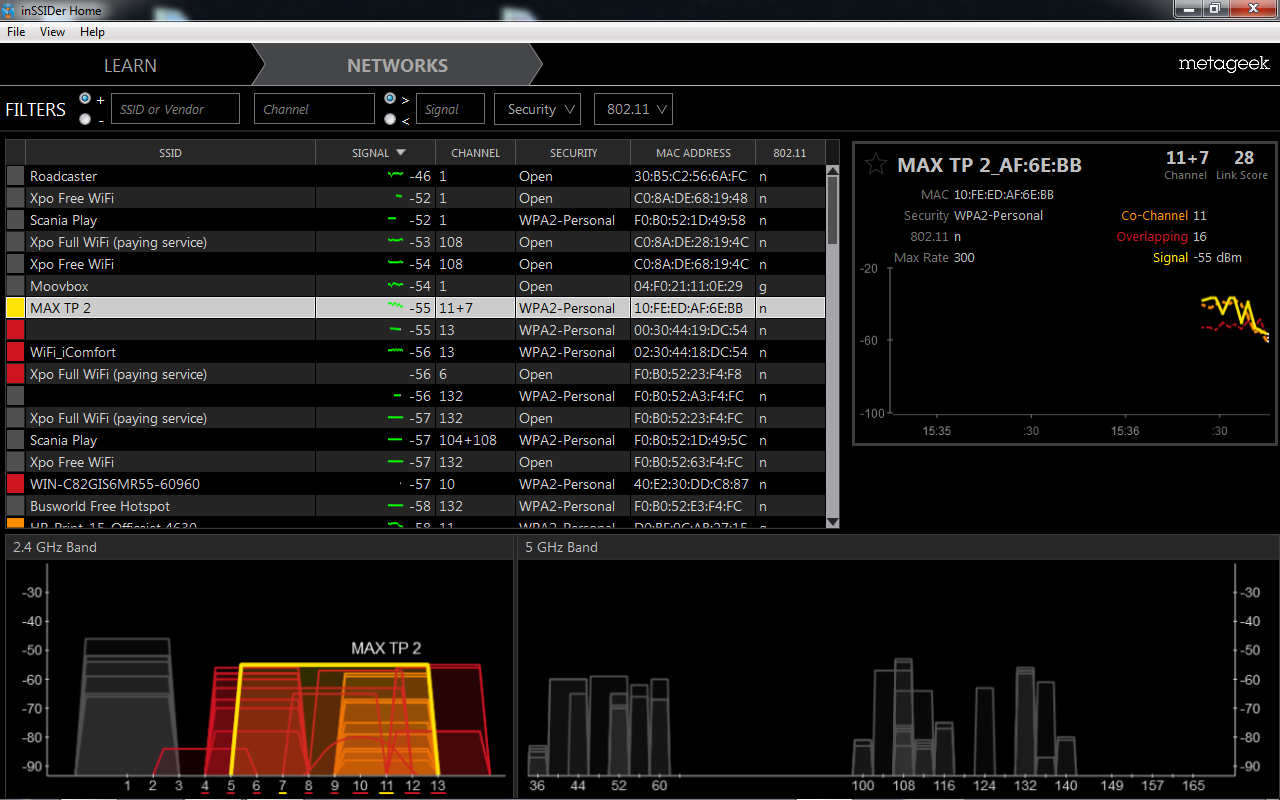
Task: Click MAC address F0:B0:52:1D:49:5C
Action: (x=691, y=440)
